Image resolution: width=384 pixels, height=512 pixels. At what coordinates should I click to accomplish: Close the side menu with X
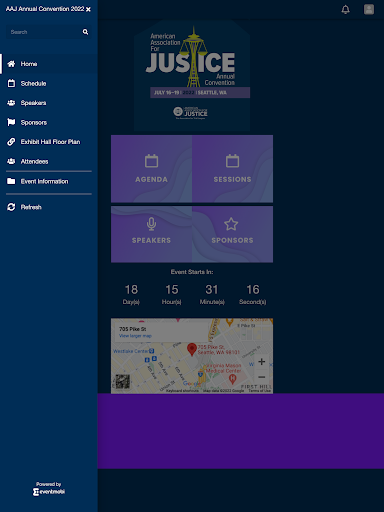click(x=88, y=9)
